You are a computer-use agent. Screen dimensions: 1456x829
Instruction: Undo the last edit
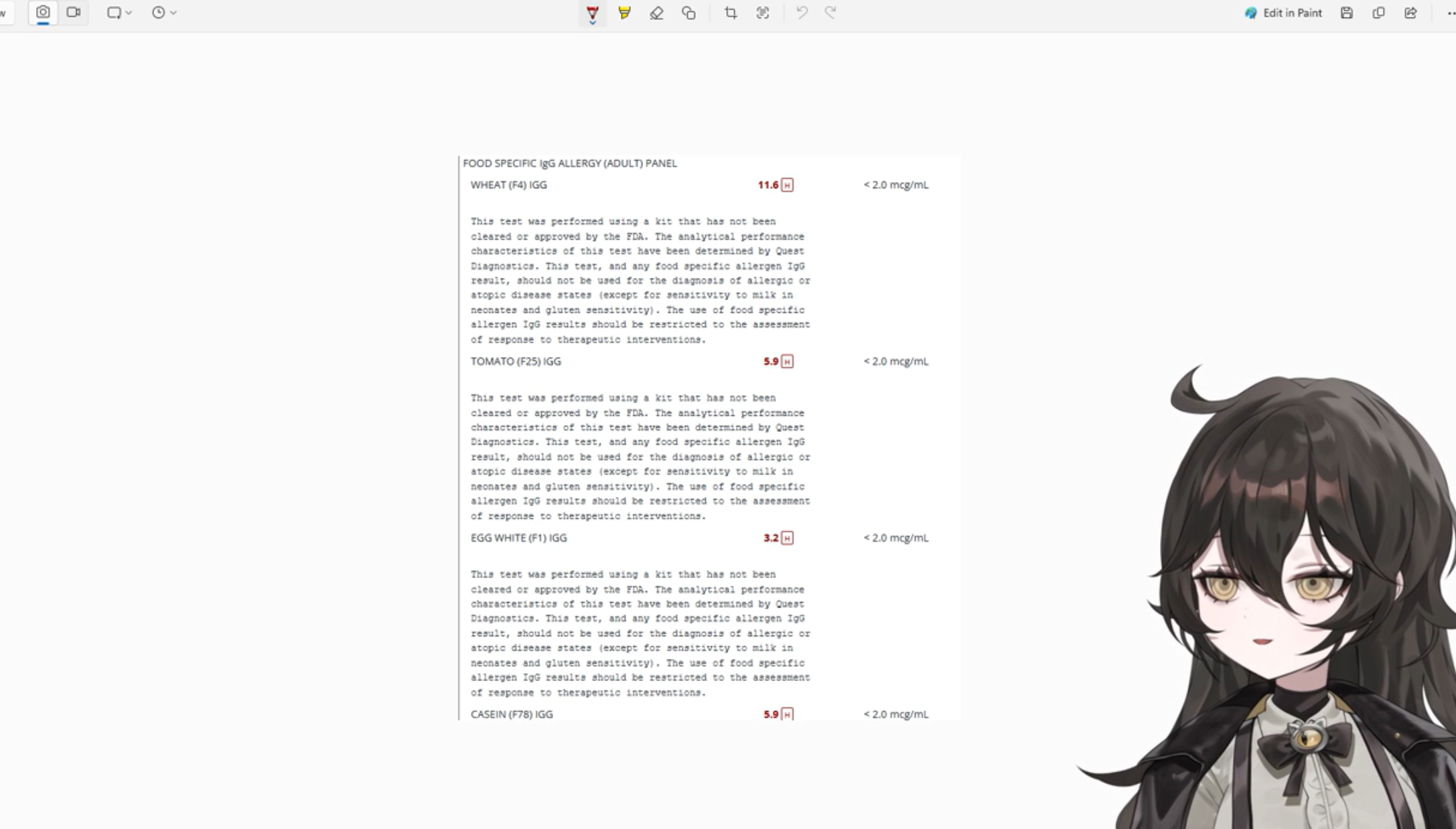802,13
